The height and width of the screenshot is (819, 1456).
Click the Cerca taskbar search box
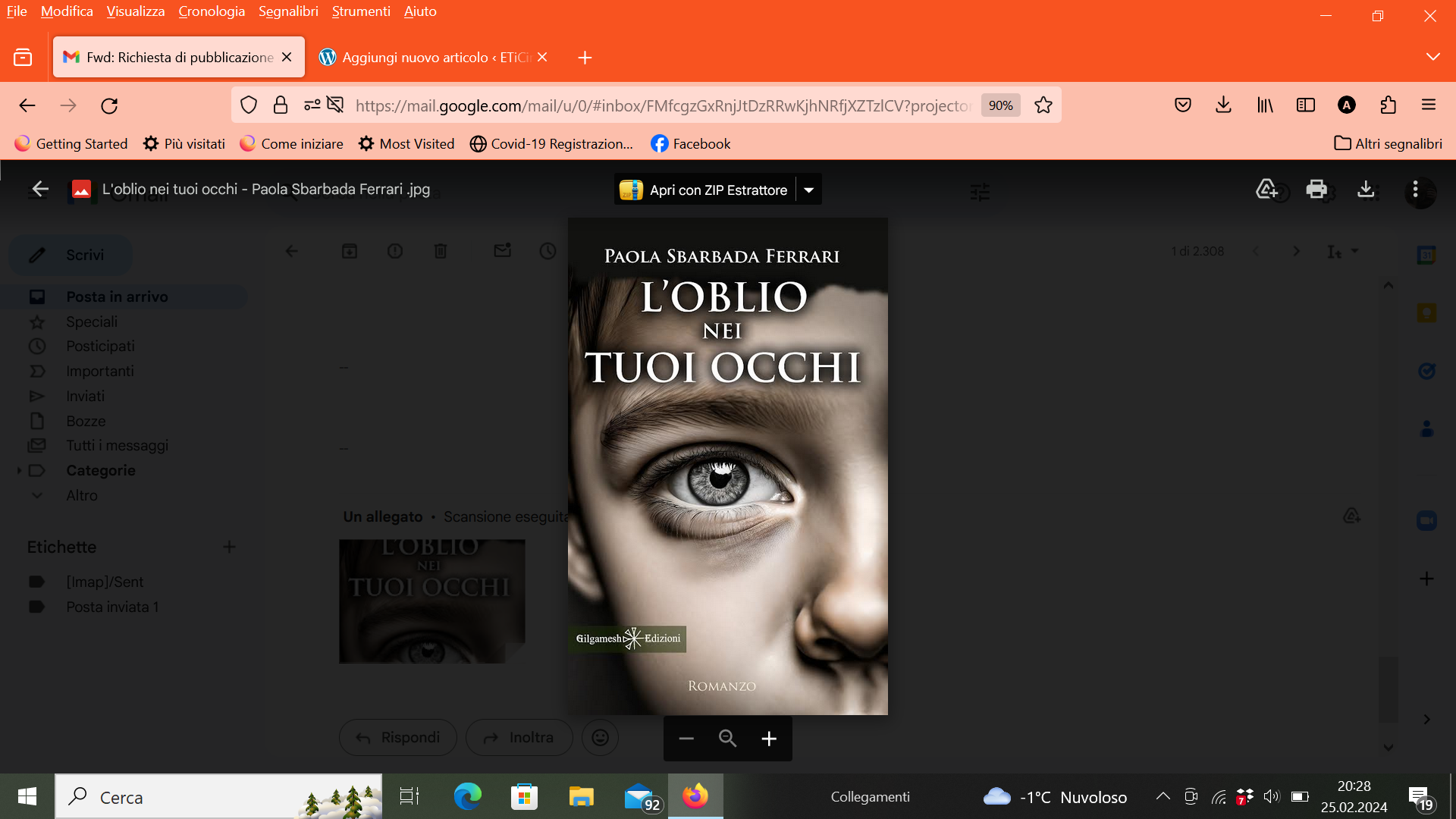click(219, 797)
